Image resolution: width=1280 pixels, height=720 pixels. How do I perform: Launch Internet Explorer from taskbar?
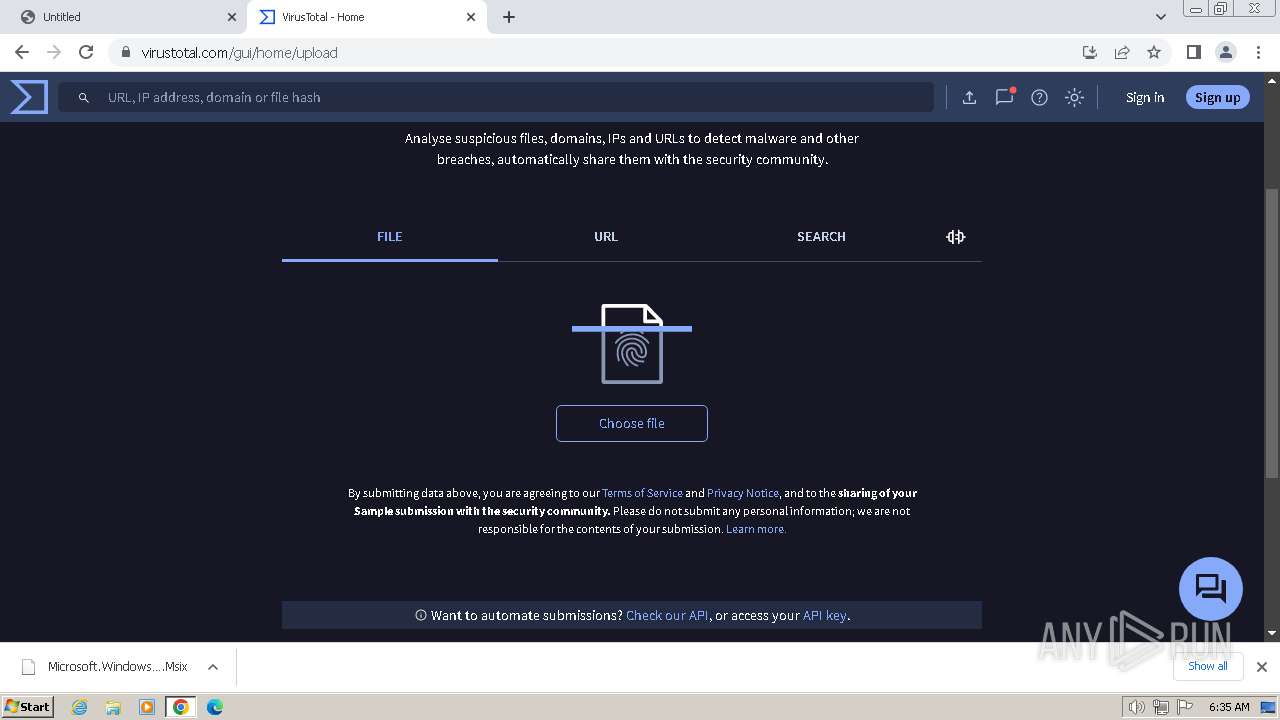coord(80,707)
